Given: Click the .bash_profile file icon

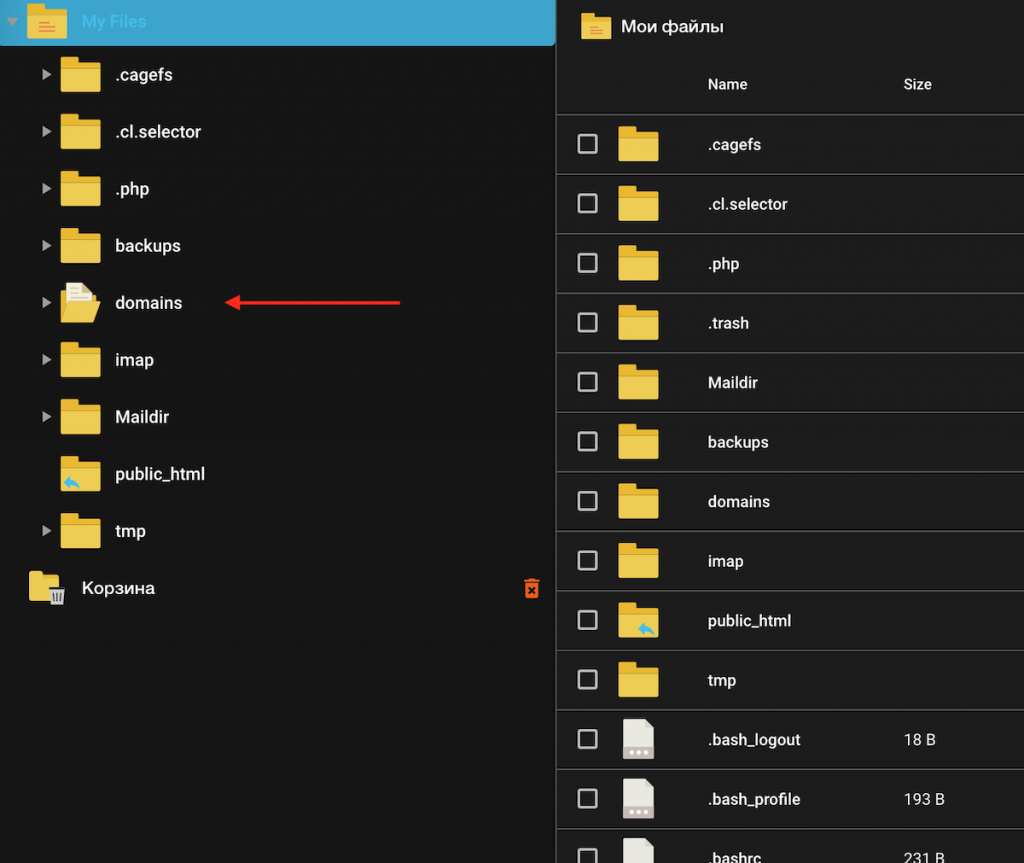Looking at the screenshot, I should (638, 799).
